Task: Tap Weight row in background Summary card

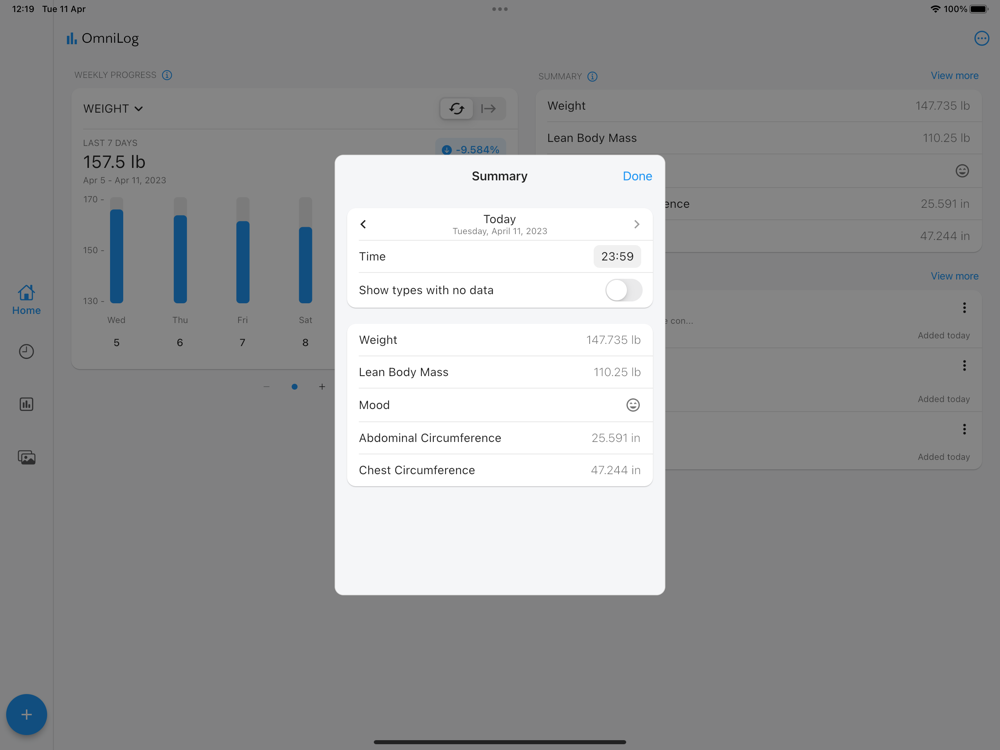Action: click(x=758, y=106)
